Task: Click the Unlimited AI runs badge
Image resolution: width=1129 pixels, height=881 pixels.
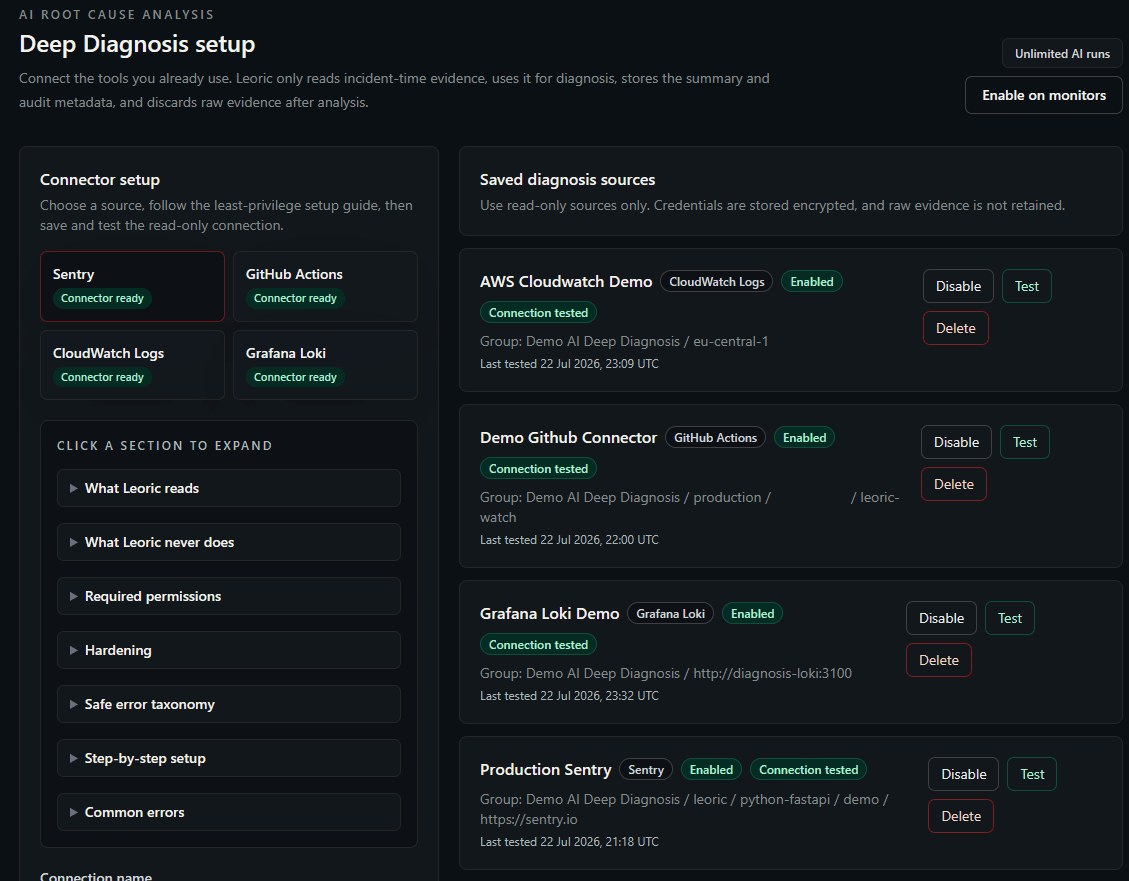Action: (x=1062, y=54)
